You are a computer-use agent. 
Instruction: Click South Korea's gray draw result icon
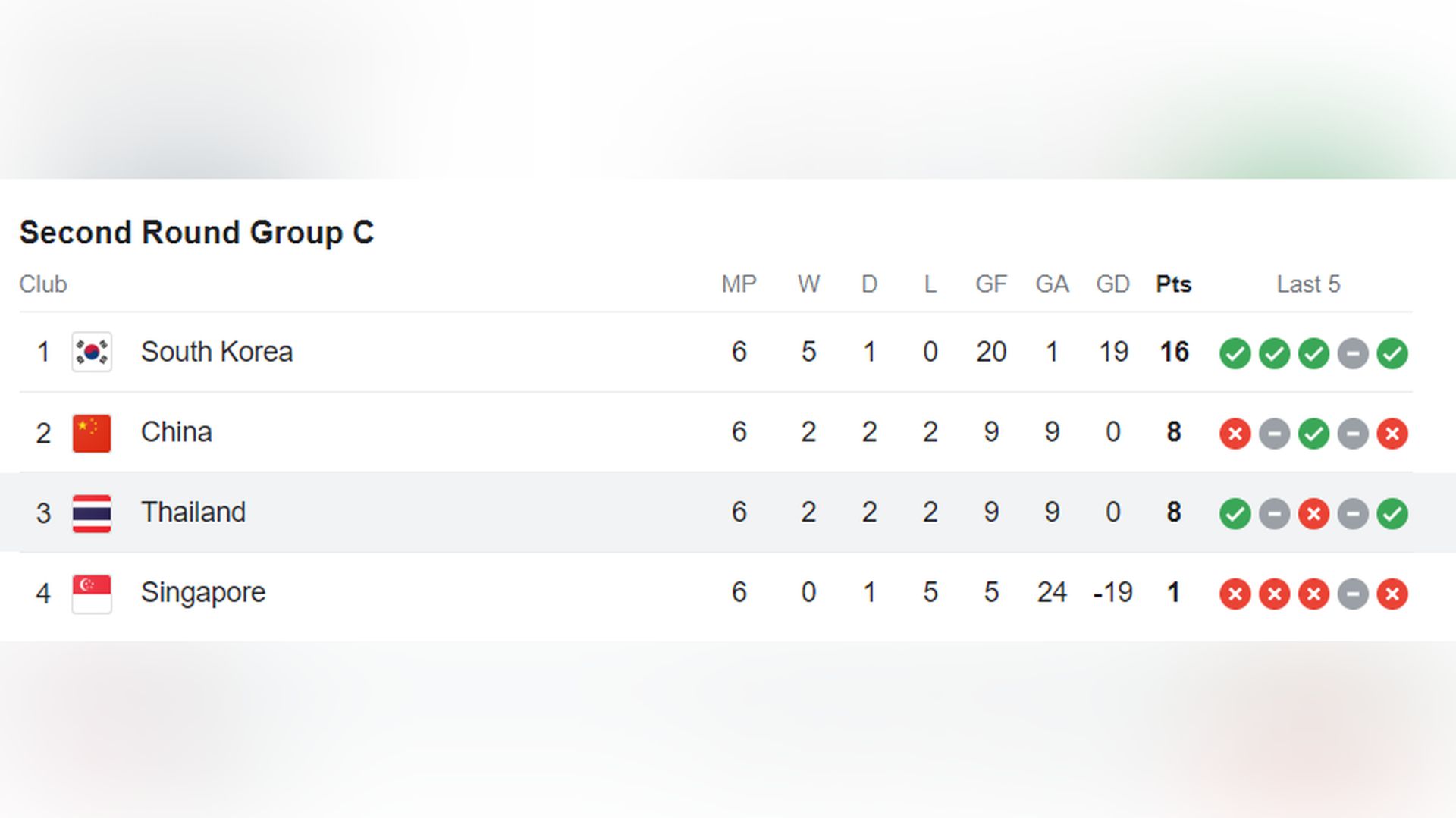(x=1353, y=353)
